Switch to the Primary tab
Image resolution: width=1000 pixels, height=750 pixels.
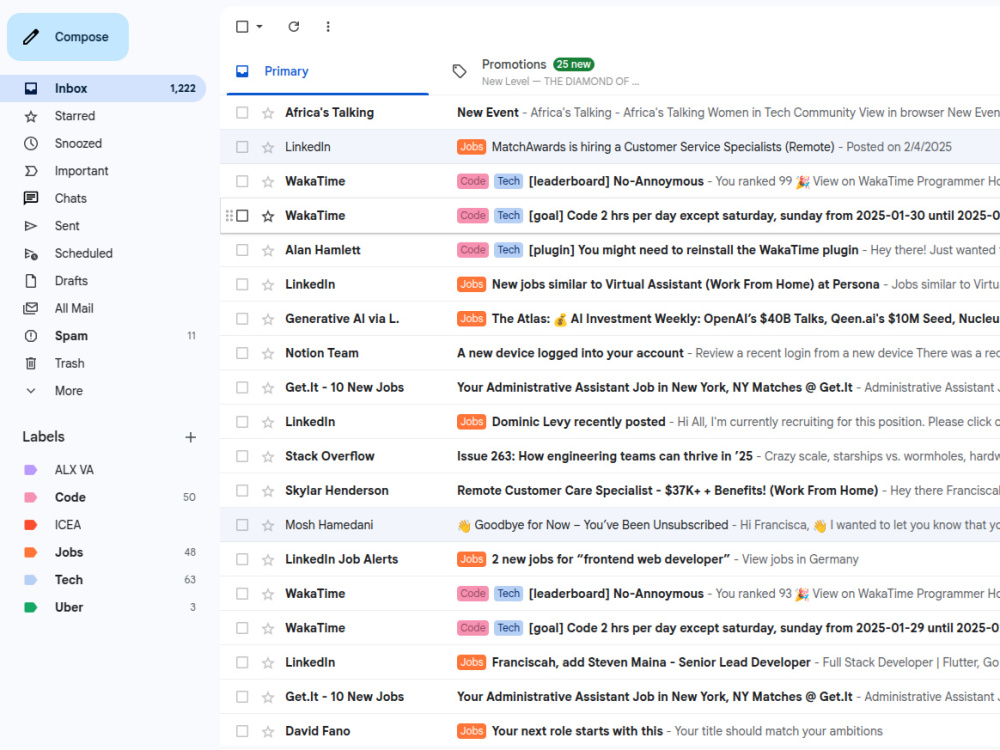328,71
